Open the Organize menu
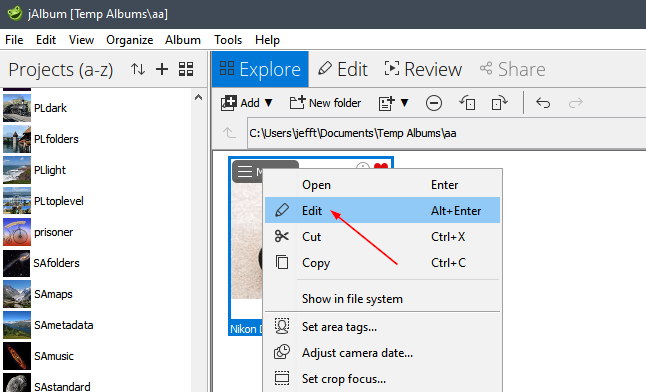The width and height of the screenshot is (646, 392). click(129, 40)
